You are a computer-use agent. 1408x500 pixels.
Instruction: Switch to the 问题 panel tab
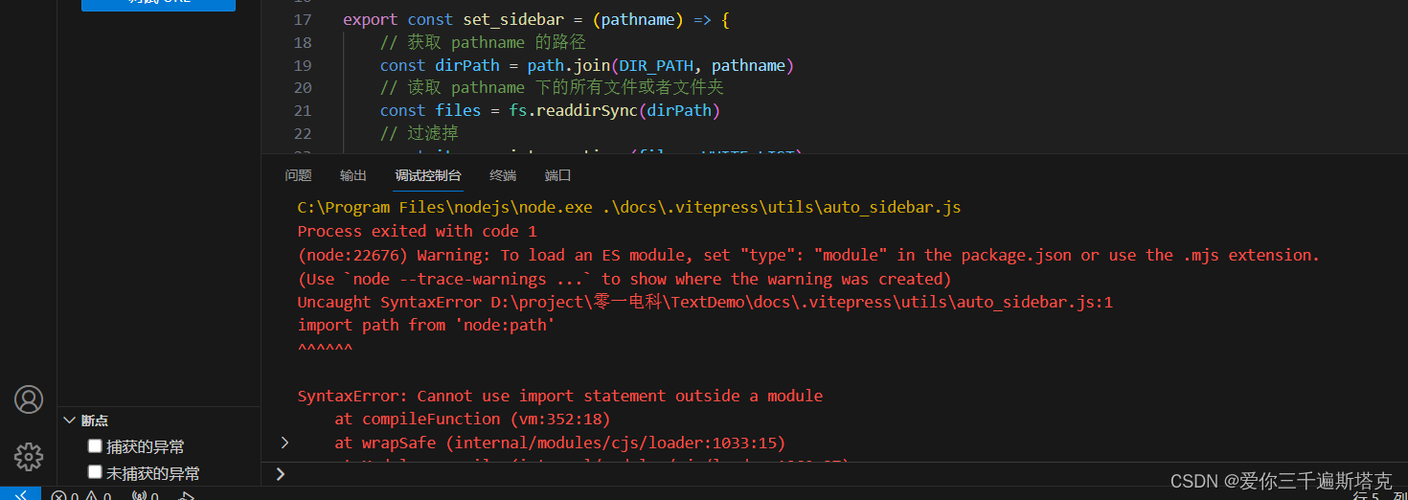[298, 176]
